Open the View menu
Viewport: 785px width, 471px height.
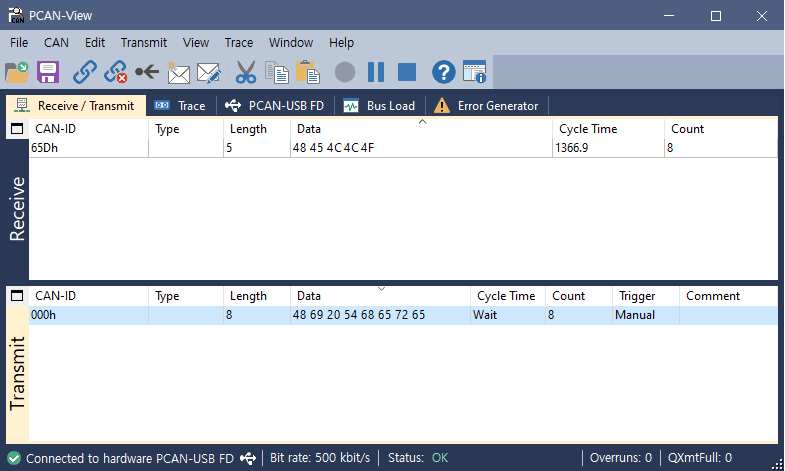196,43
